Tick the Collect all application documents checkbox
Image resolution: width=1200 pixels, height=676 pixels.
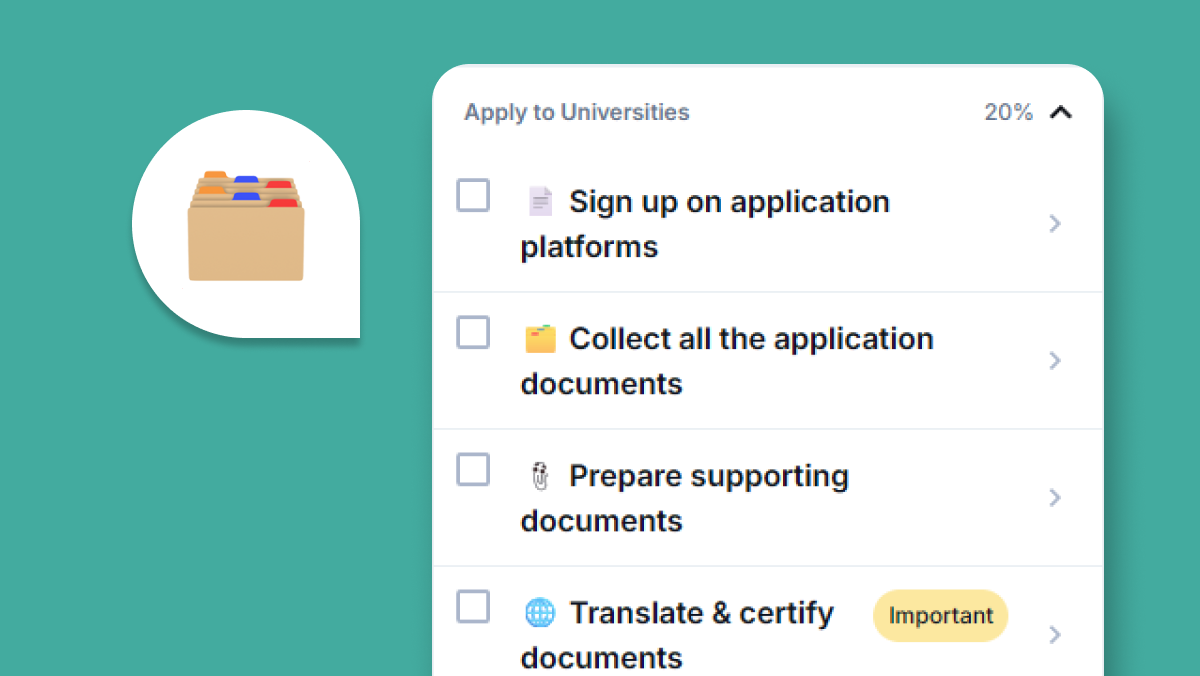tap(473, 332)
